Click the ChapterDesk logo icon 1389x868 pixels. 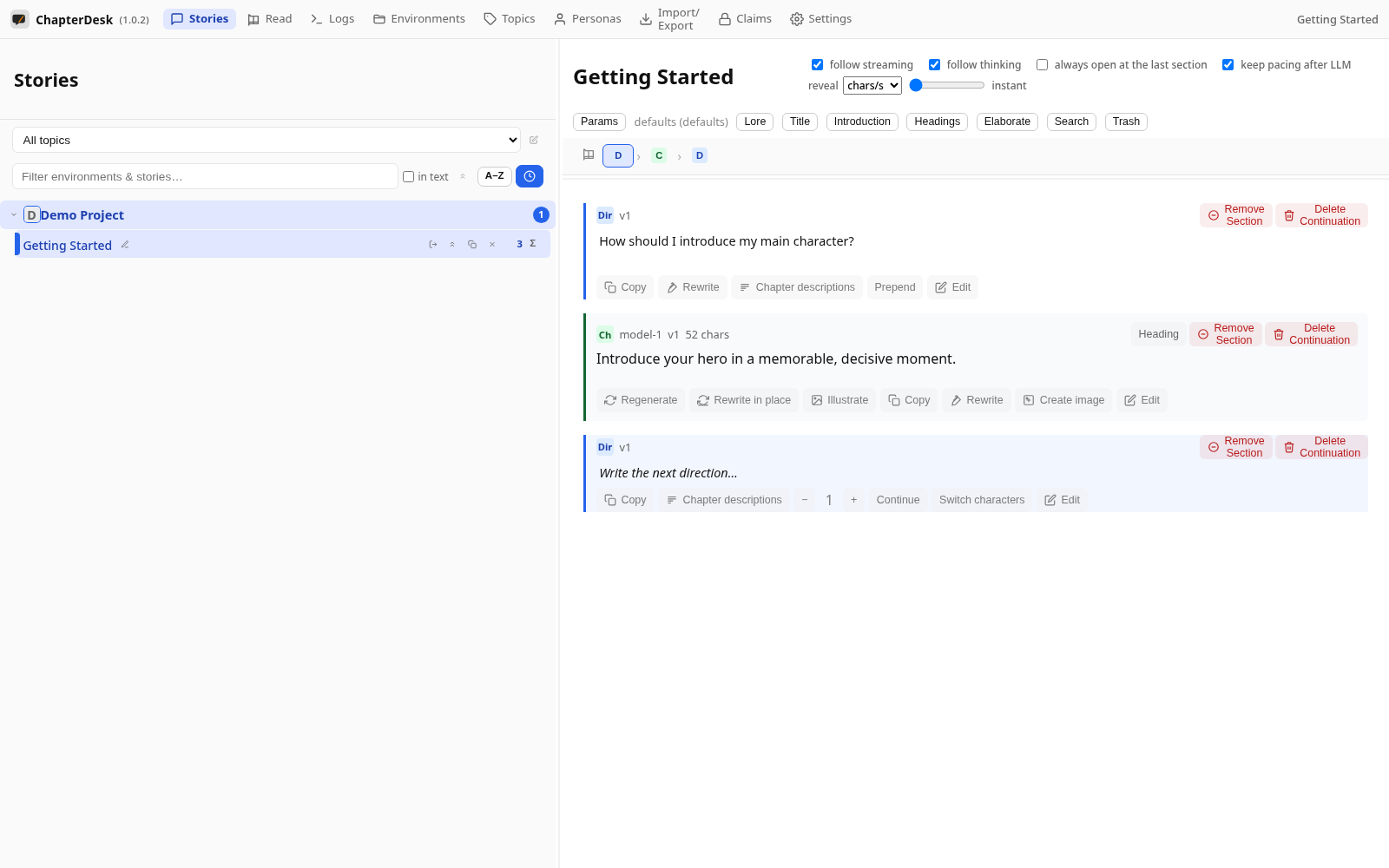point(19,19)
